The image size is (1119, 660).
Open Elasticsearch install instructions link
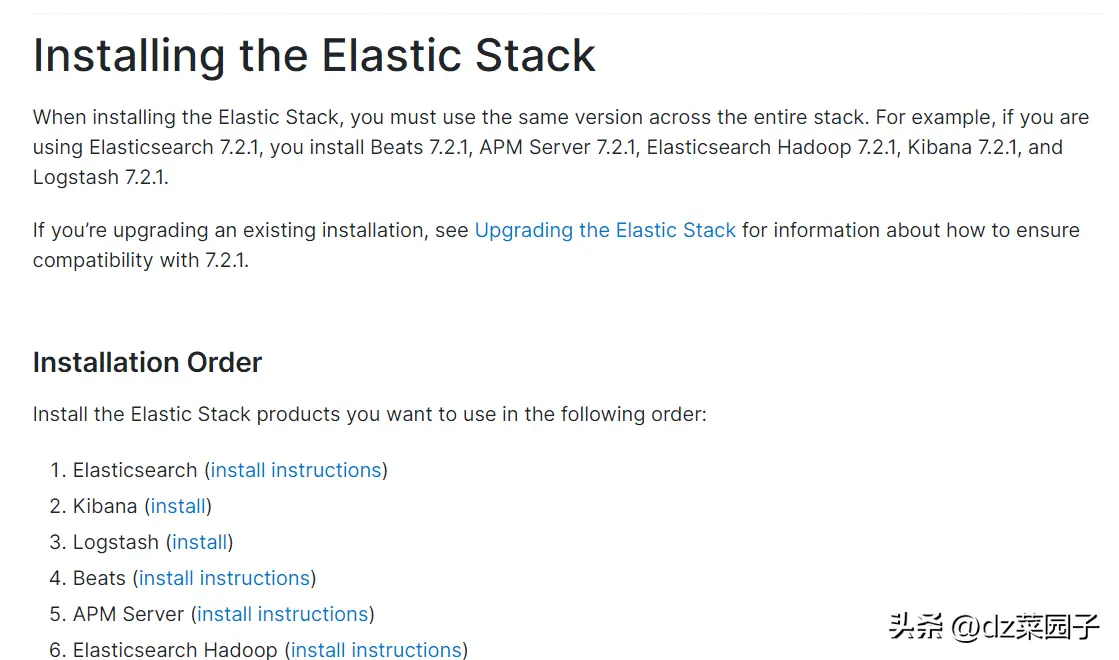(x=295, y=470)
